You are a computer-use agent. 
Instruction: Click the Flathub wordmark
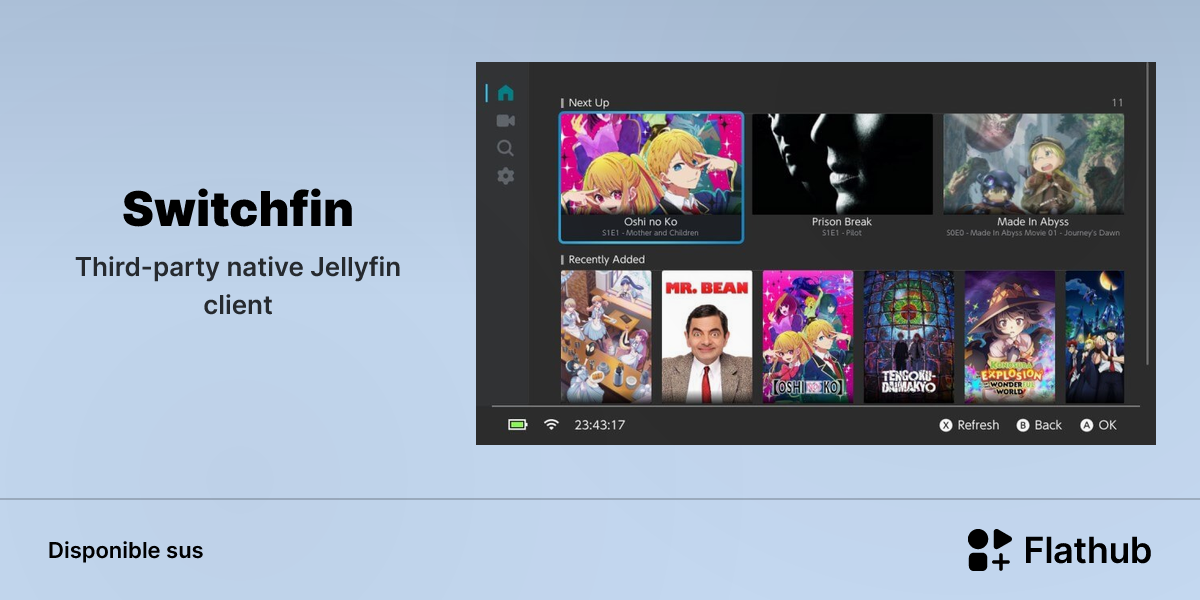1088,550
